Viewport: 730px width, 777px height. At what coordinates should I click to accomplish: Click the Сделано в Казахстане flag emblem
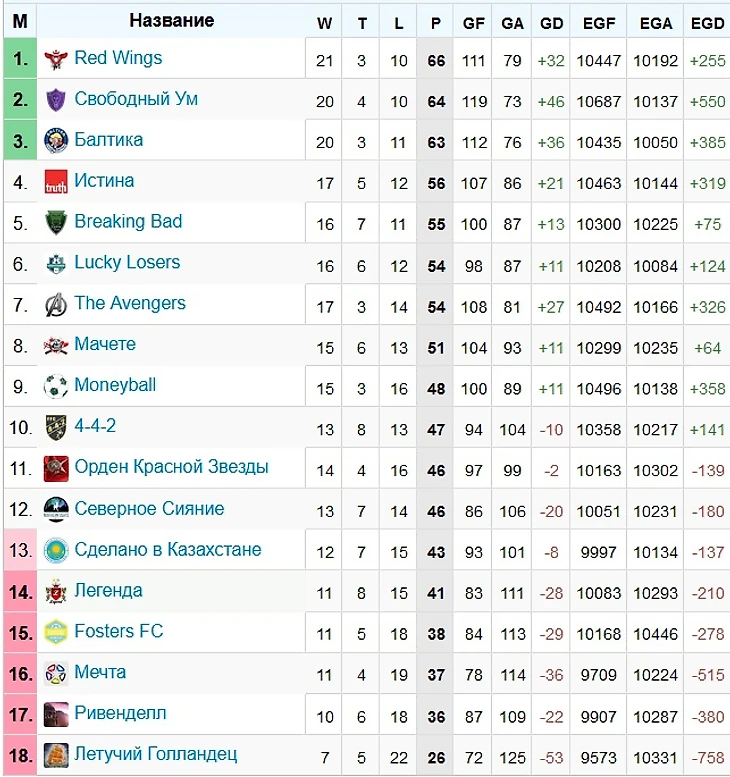(x=56, y=550)
